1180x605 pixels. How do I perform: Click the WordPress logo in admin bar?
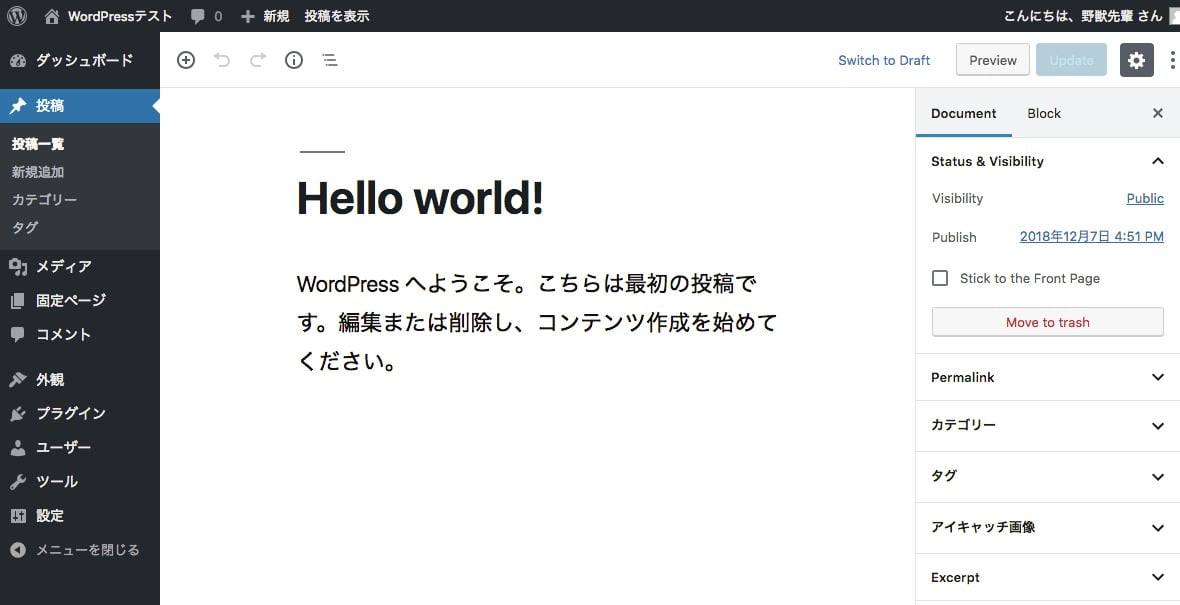17,16
